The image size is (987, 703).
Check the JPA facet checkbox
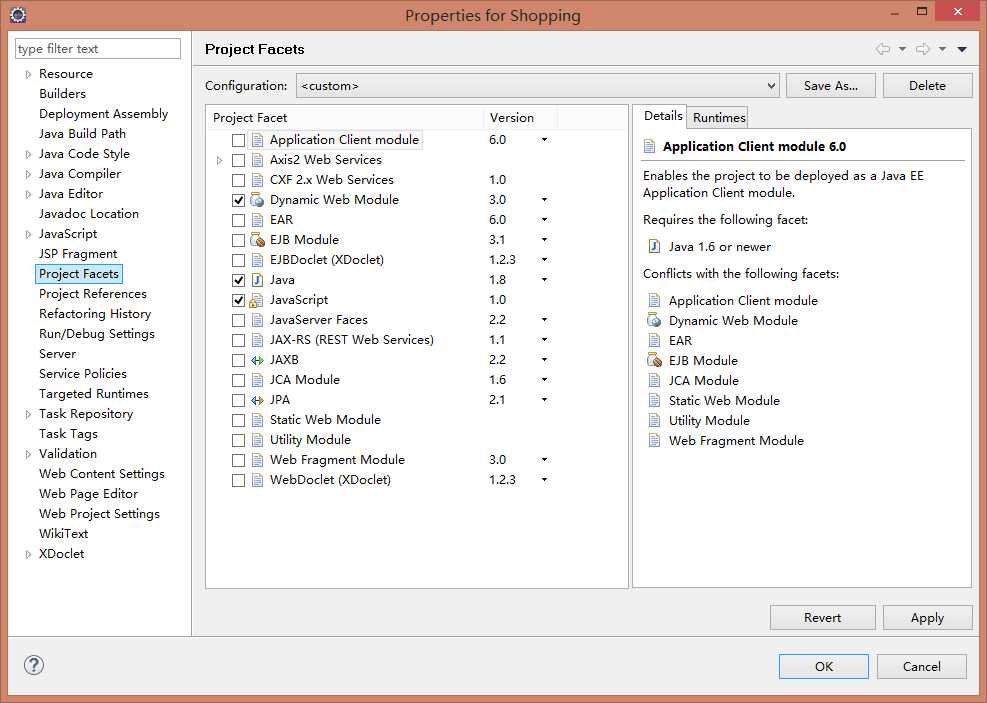point(238,400)
